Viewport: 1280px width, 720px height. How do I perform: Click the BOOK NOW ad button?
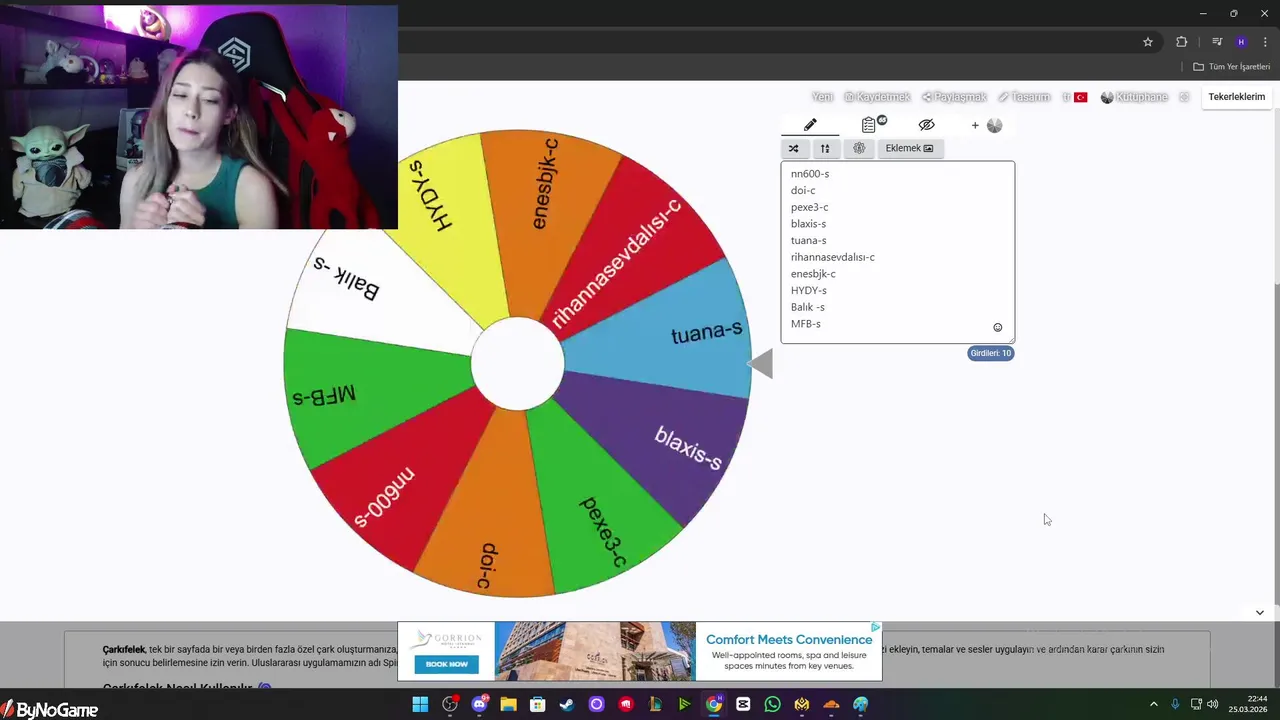pos(446,664)
